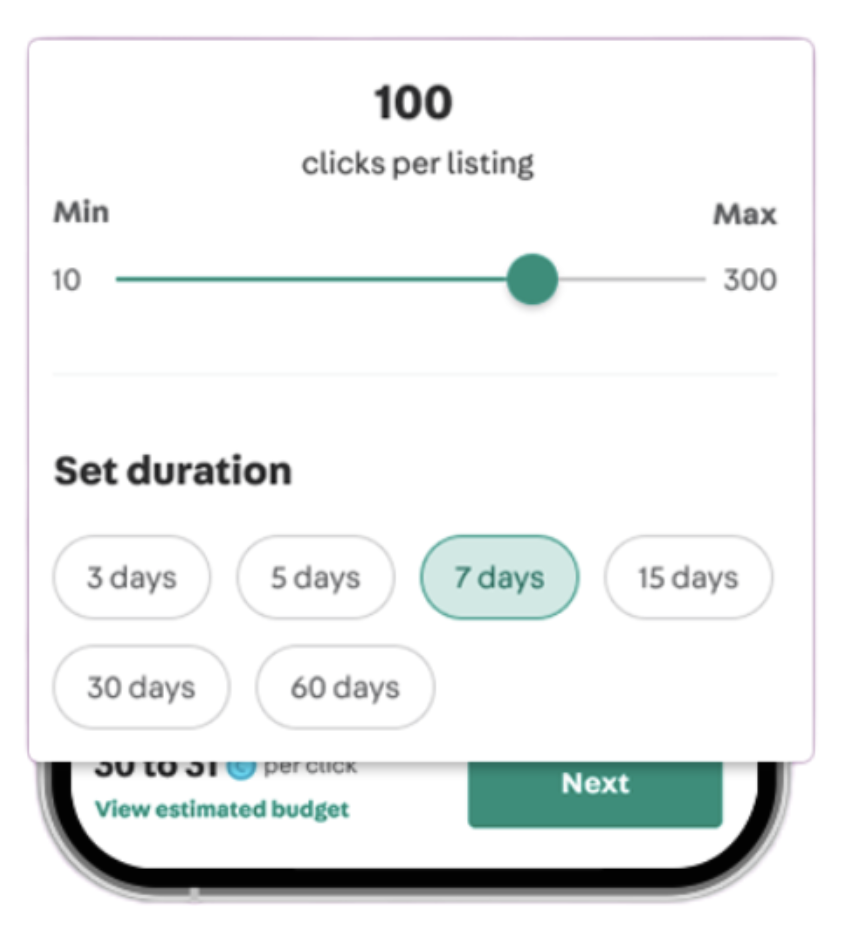Toggle the selected 7 days chip
The image size is (844, 946).
coord(499,578)
